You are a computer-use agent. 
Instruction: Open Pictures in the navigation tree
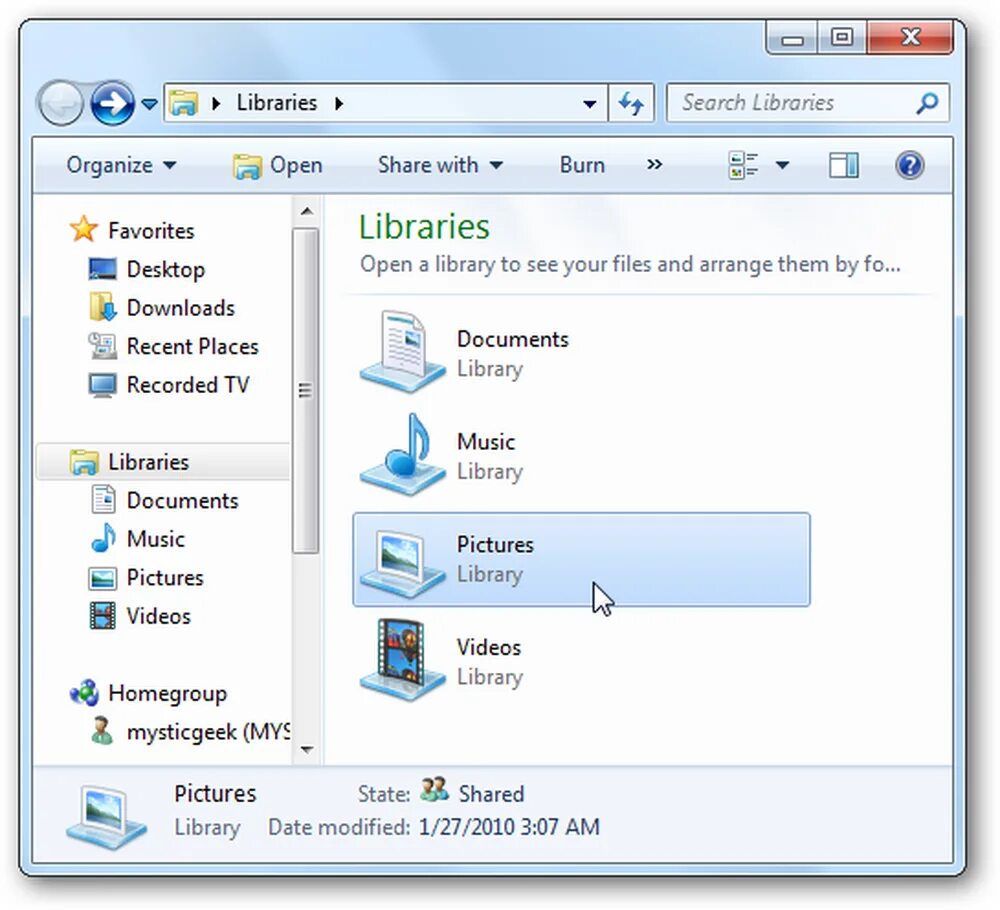tap(165, 578)
